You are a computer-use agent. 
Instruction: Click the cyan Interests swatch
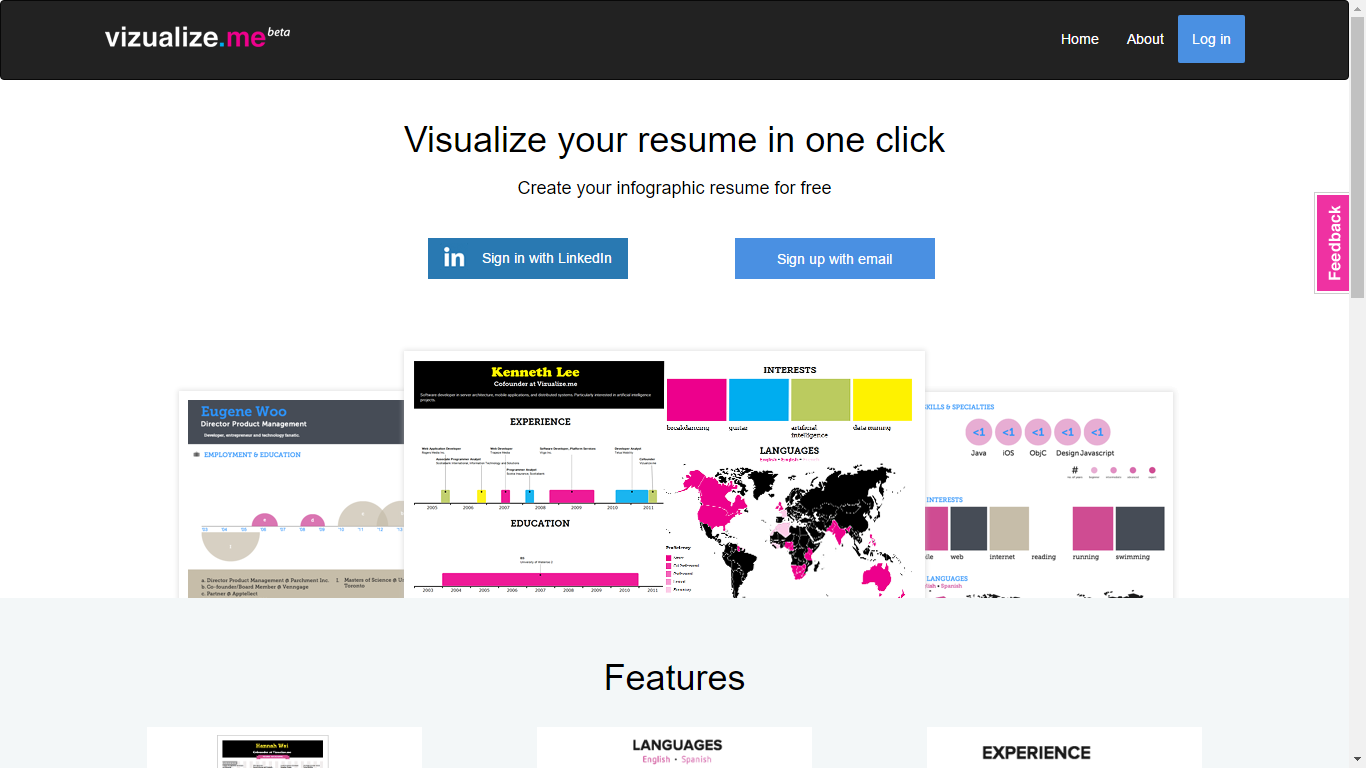click(x=759, y=400)
